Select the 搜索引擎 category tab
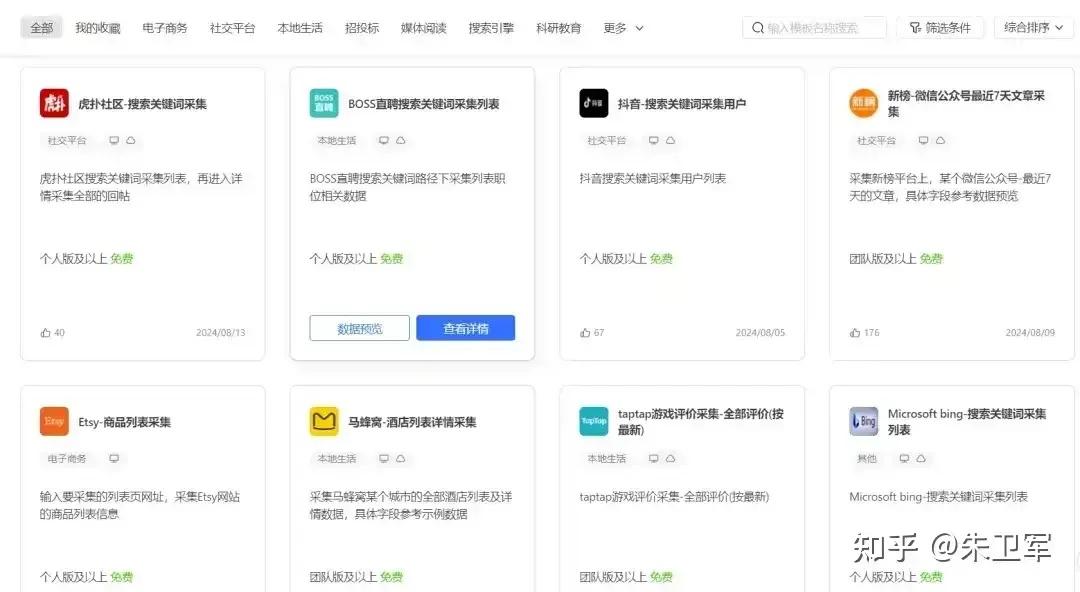 491,28
